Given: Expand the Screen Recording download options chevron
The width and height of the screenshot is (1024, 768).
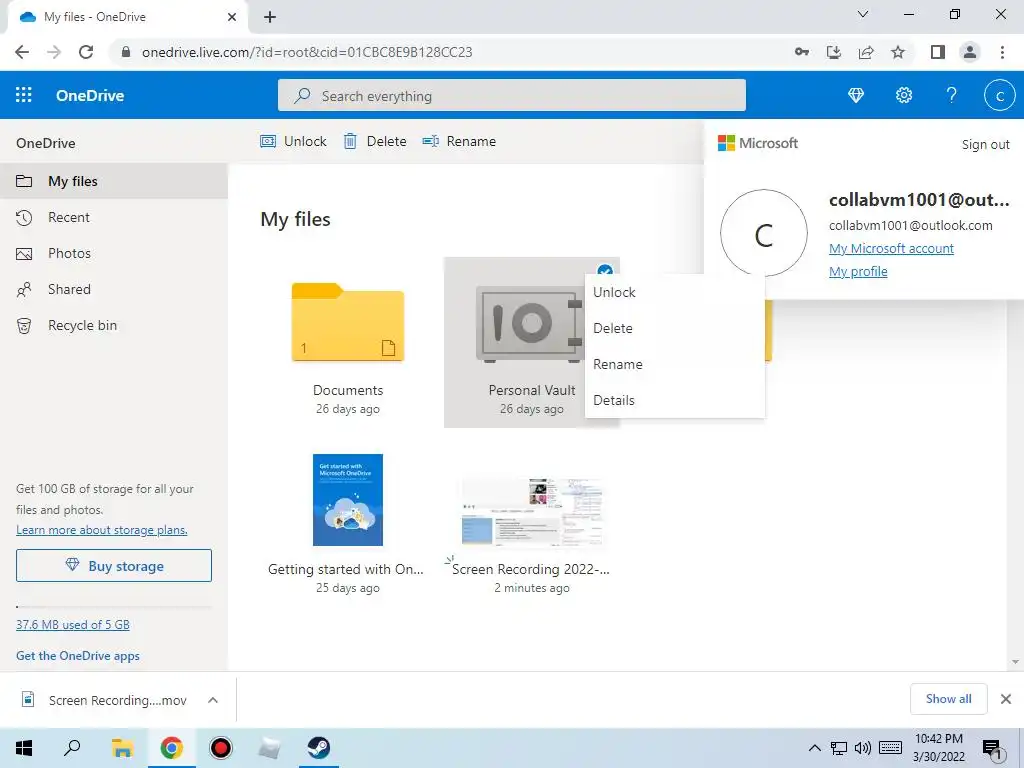Looking at the screenshot, I should (213, 700).
